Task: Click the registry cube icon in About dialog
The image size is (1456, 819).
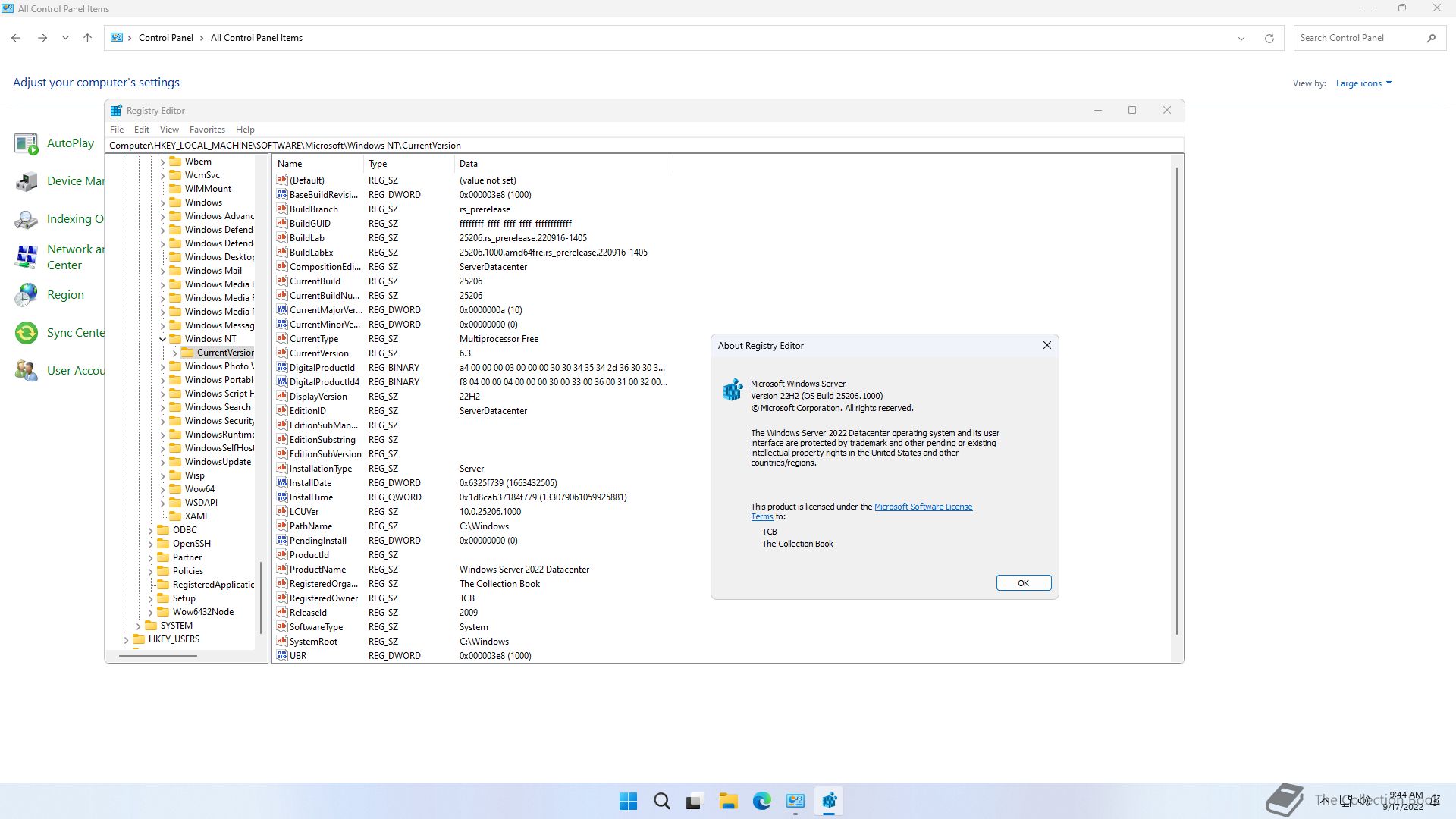Action: click(733, 390)
